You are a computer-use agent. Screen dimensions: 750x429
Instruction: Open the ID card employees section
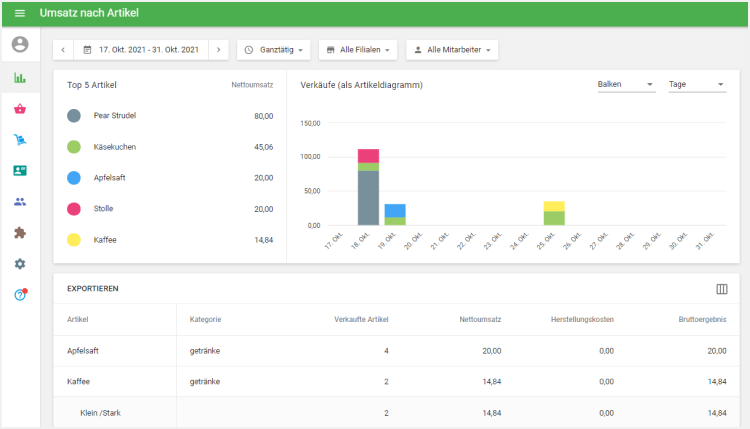(20, 171)
